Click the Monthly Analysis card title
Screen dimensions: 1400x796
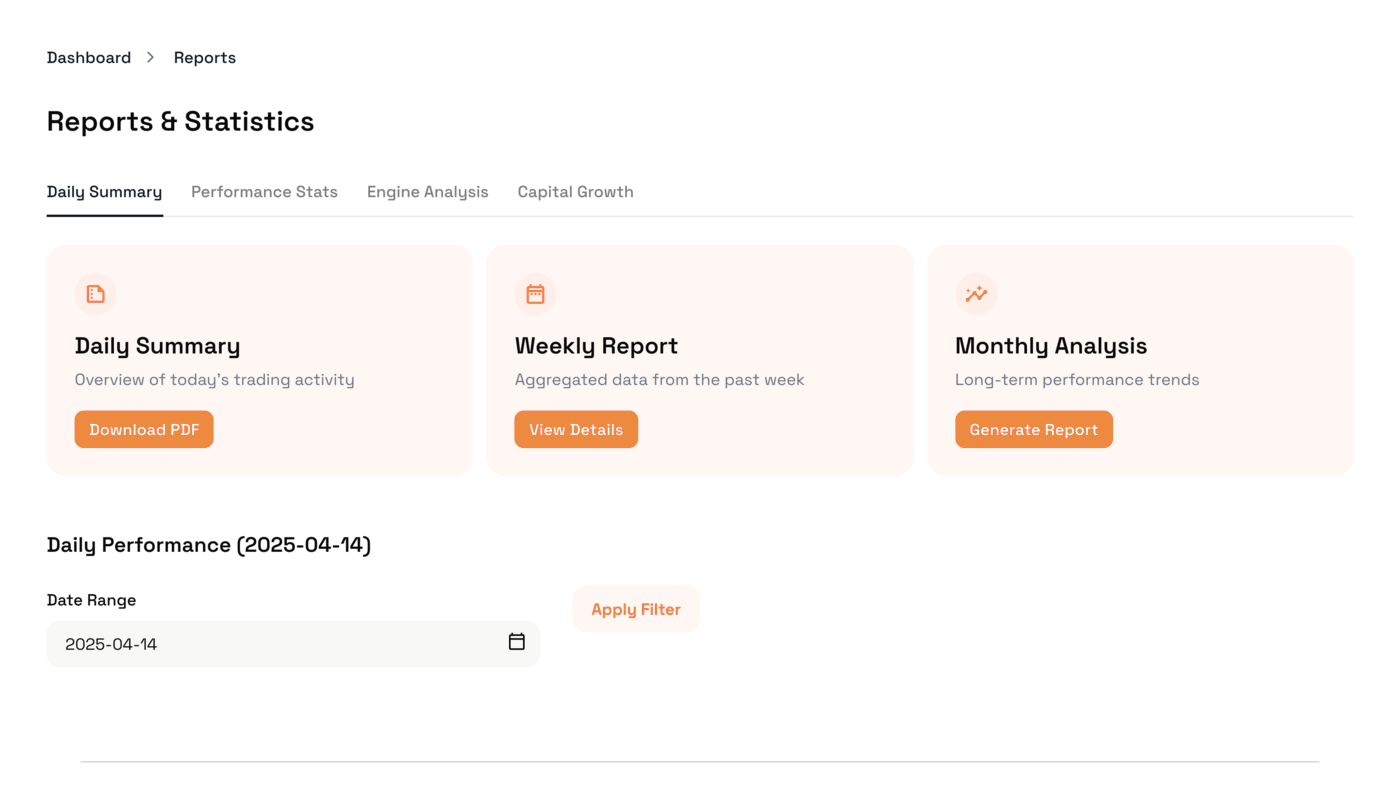(x=1050, y=346)
